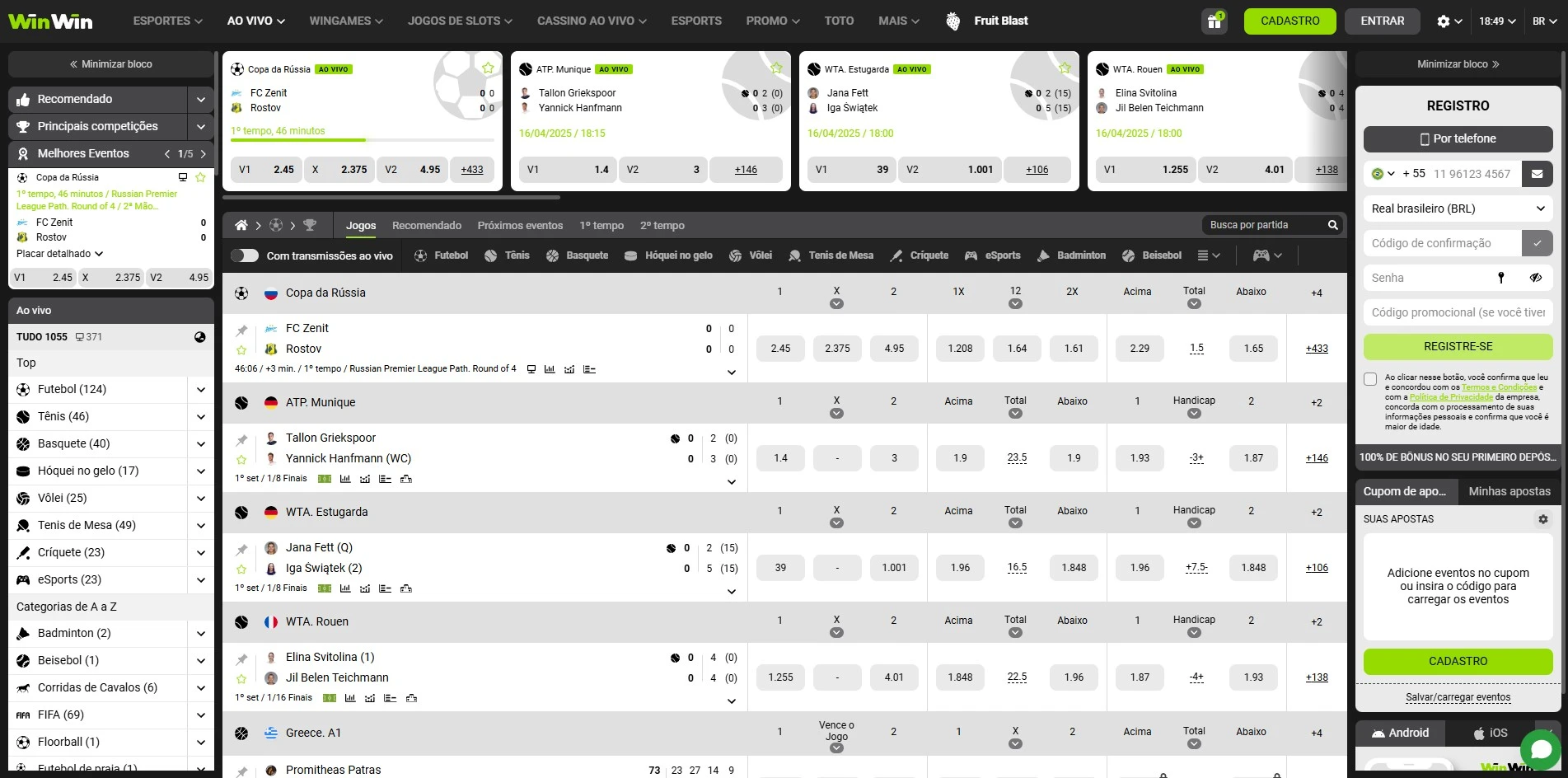The image size is (1568, 778).
Task: Open the live chat bubble
Action: coord(1540,749)
